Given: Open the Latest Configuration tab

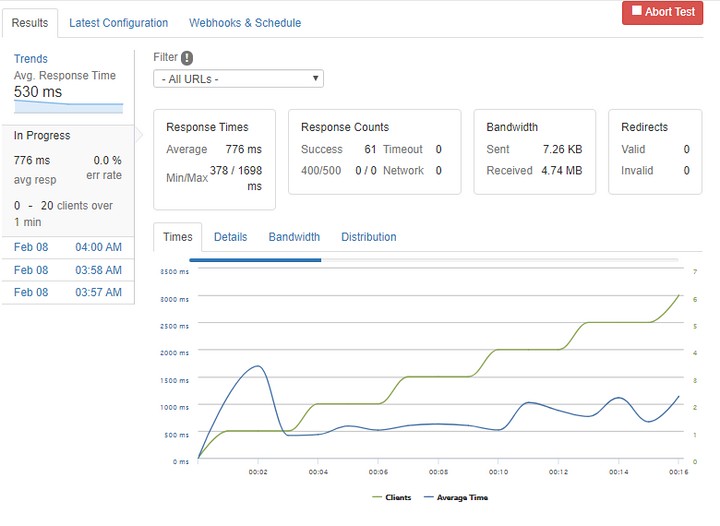Looking at the screenshot, I should [x=118, y=23].
